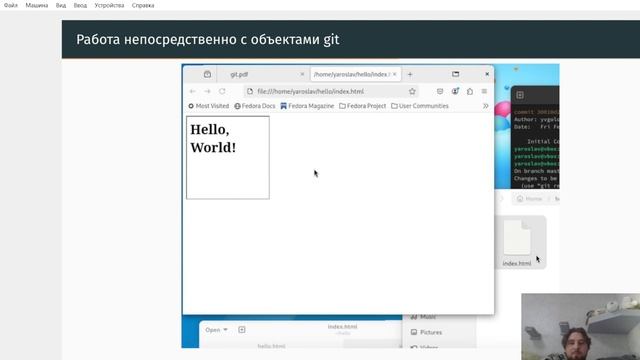640x360 pixels.
Task: Open the Справка menu
Action: click(x=143, y=5)
